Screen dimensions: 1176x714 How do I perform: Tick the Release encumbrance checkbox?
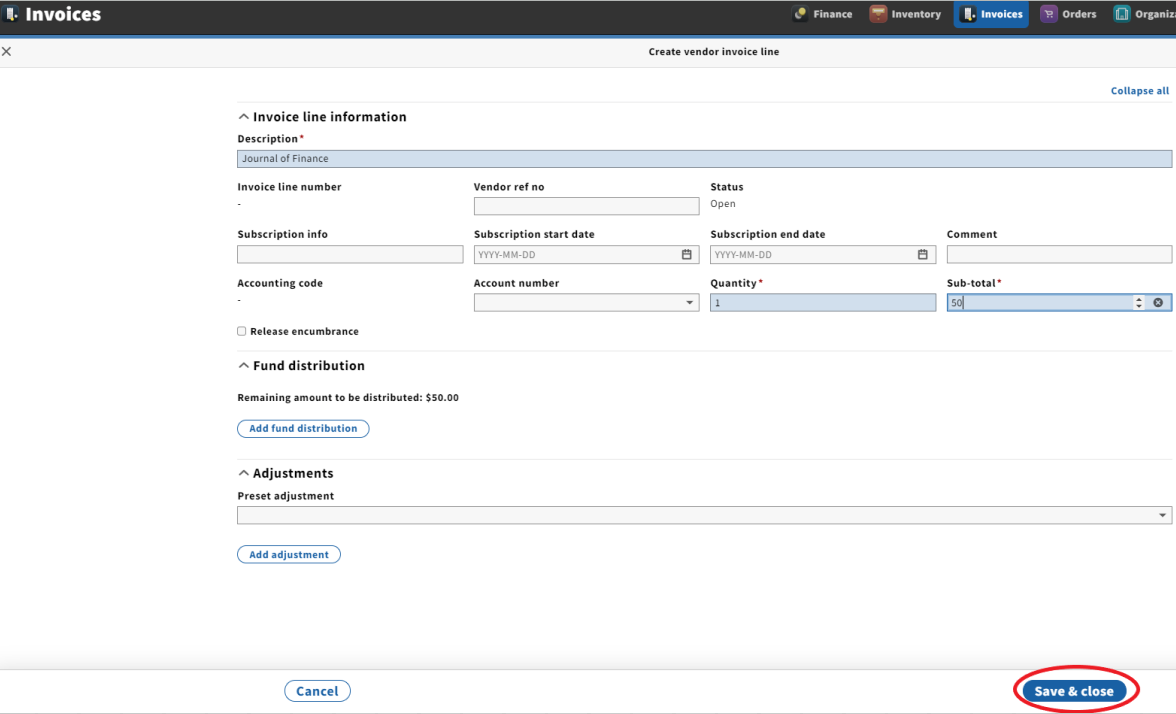(242, 331)
